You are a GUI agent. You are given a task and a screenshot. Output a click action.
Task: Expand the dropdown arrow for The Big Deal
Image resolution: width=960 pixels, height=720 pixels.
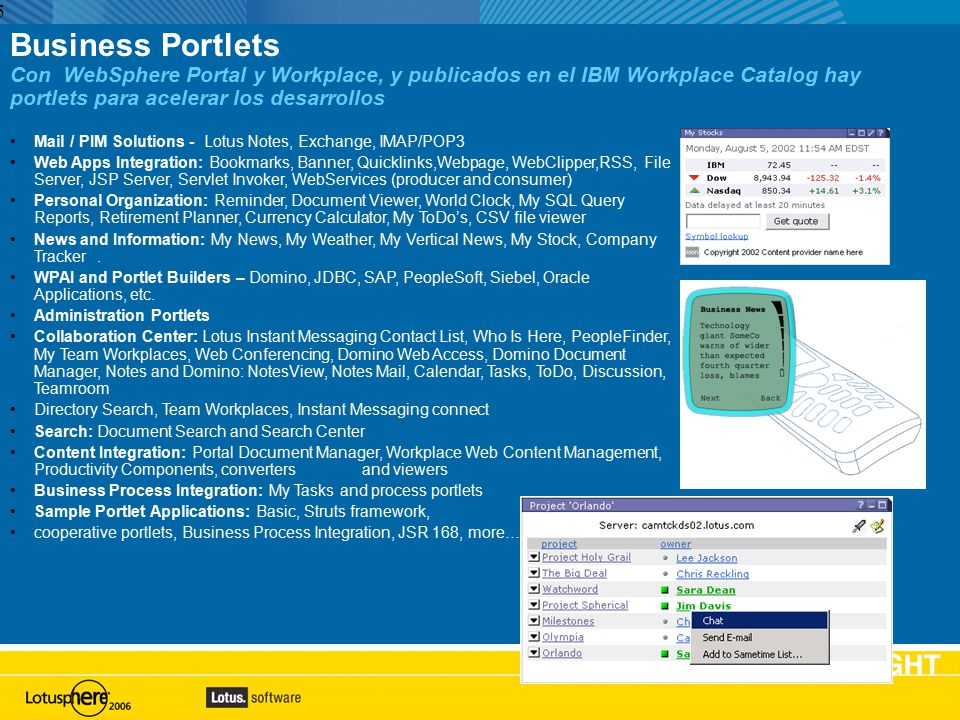coord(534,573)
